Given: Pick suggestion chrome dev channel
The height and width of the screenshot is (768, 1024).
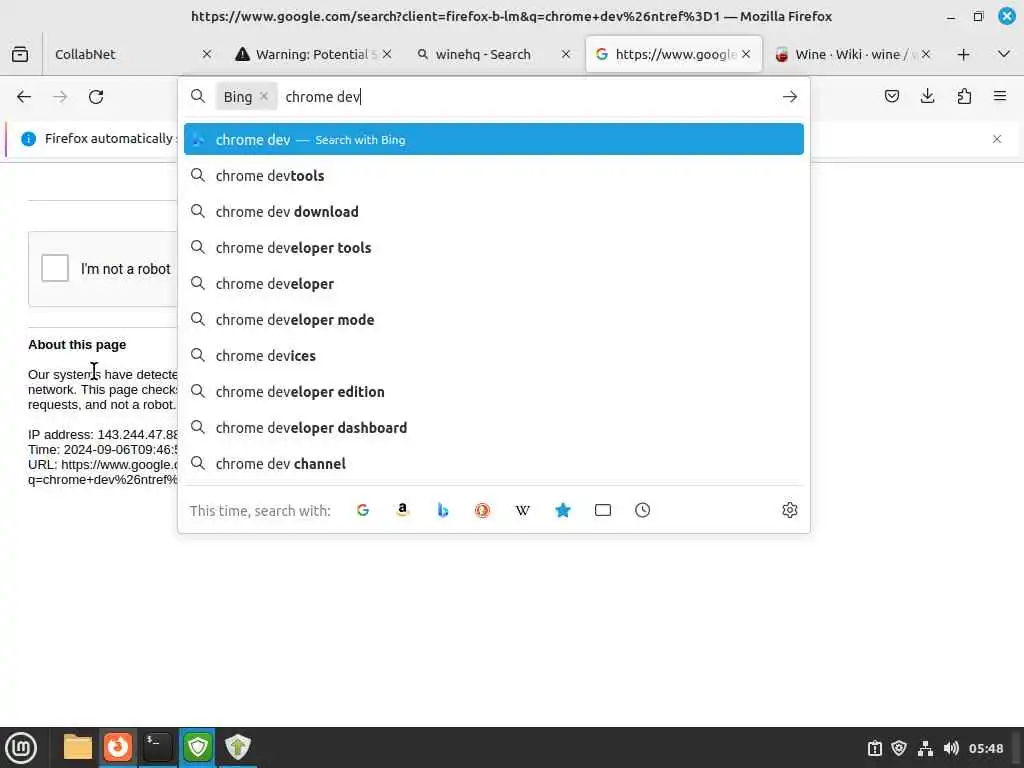Looking at the screenshot, I should tap(494, 463).
